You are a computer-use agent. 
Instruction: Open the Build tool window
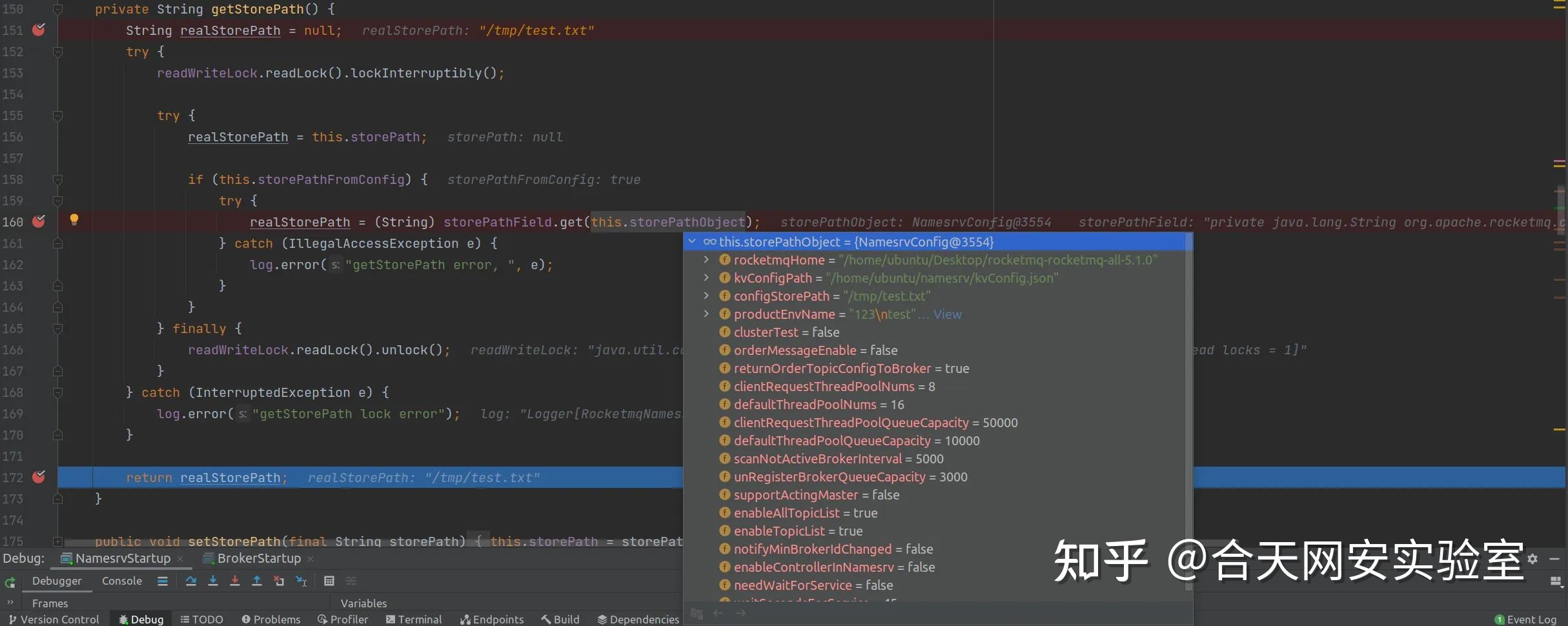click(560, 619)
